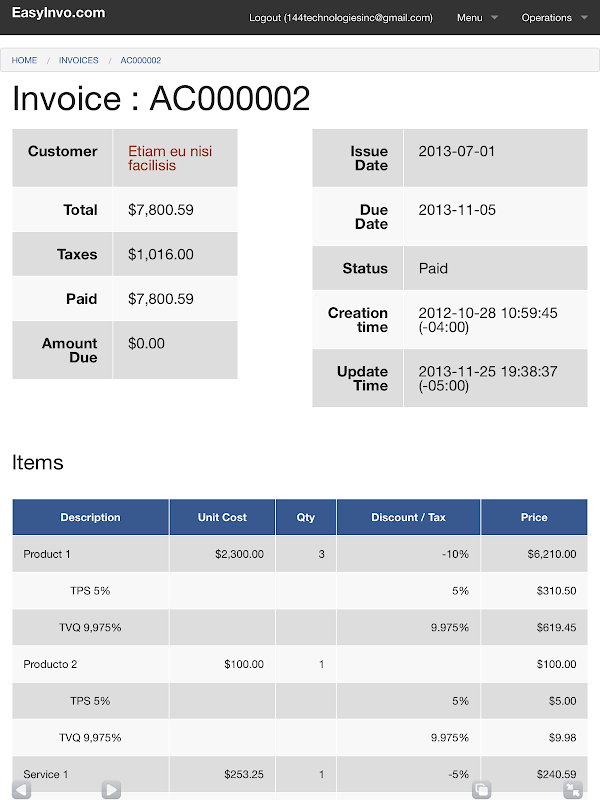Tap the fullscreen expand icon at bottom
Viewport: 600px width, 800px height.
(x=573, y=790)
